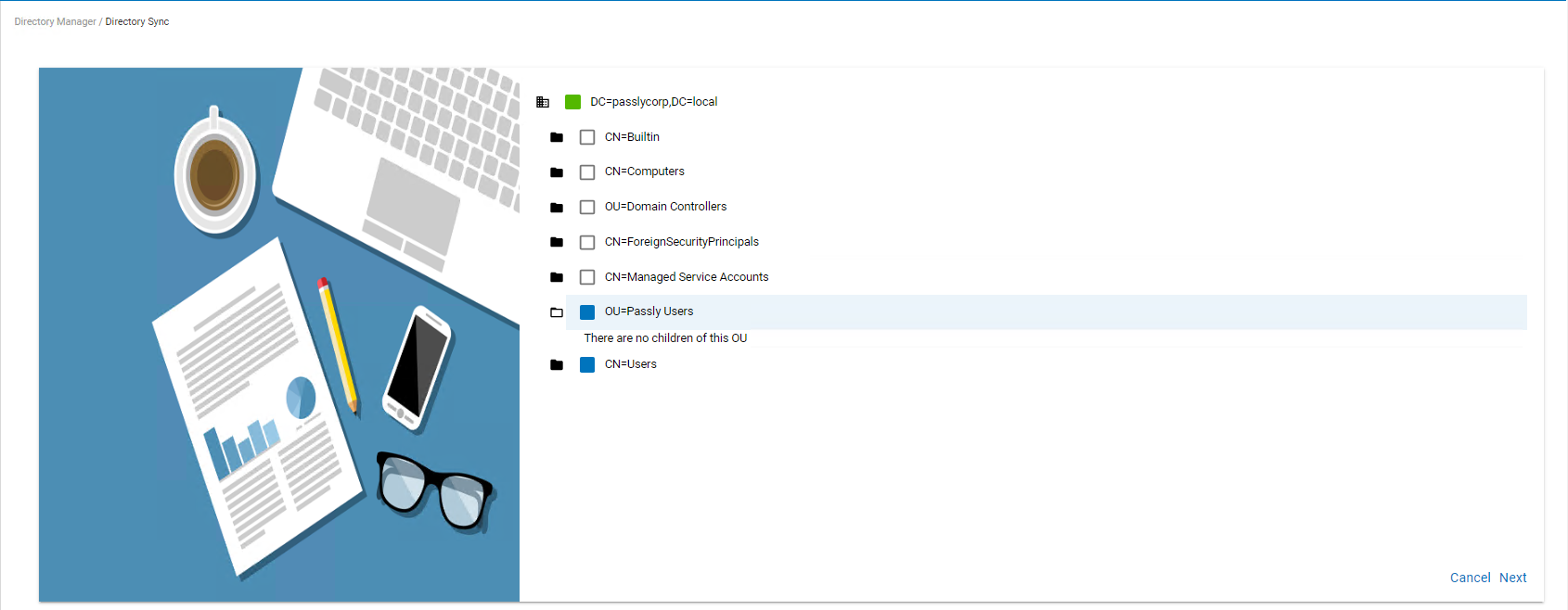This screenshot has width=1568, height=610.
Task: Select the OU=Domain Controllers label
Action: tap(665, 207)
